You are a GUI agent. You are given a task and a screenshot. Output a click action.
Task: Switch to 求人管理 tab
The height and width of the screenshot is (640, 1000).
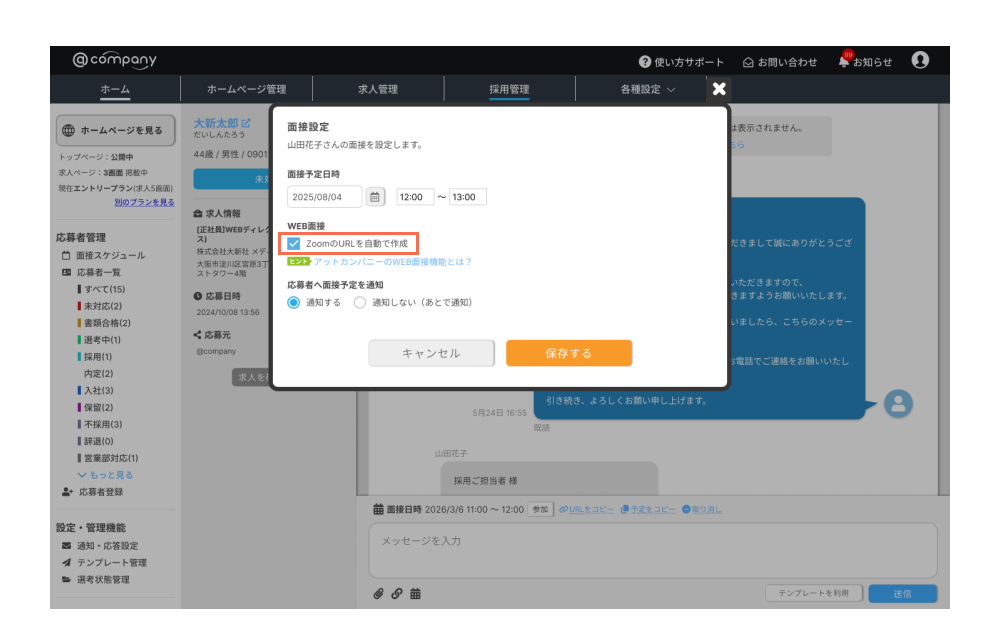point(378,89)
